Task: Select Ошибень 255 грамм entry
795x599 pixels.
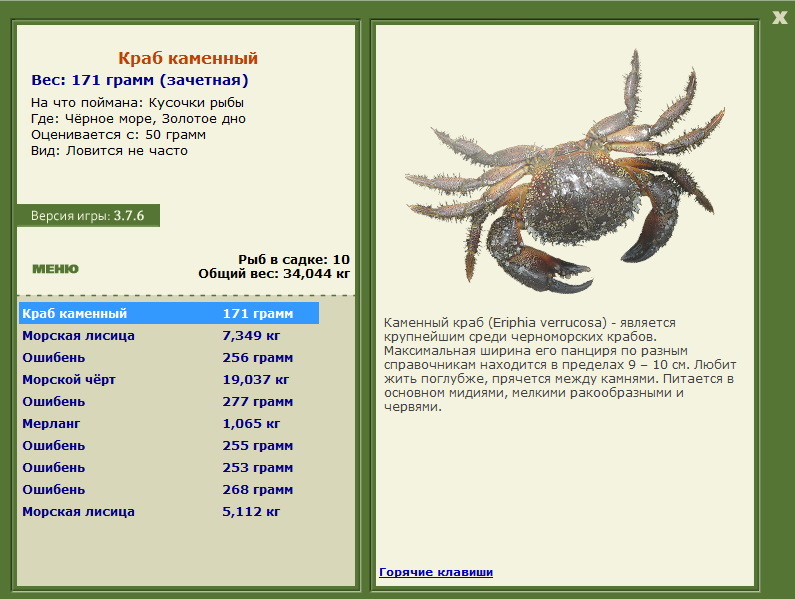Action: tap(169, 445)
